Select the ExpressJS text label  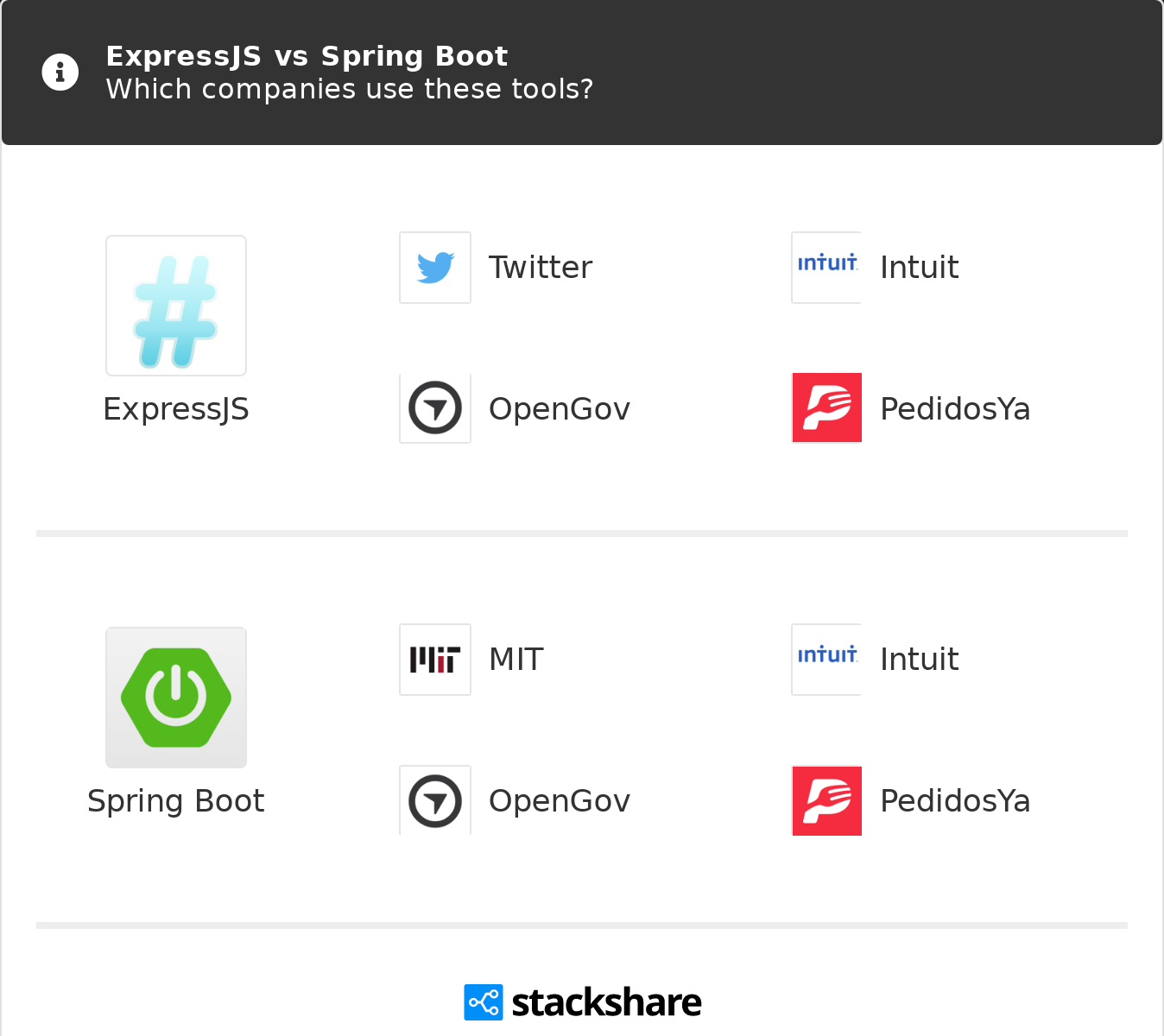(x=176, y=409)
